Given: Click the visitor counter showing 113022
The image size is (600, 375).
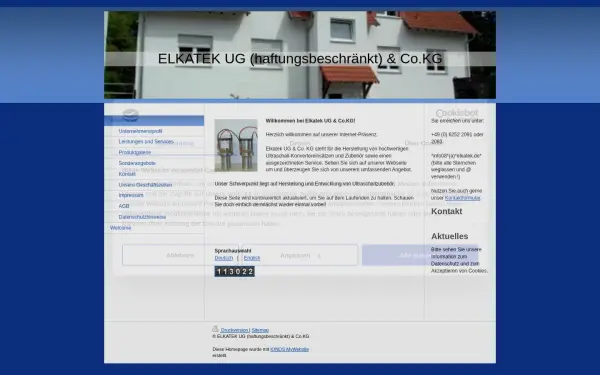Looking at the screenshot, I should pos(235,271).
